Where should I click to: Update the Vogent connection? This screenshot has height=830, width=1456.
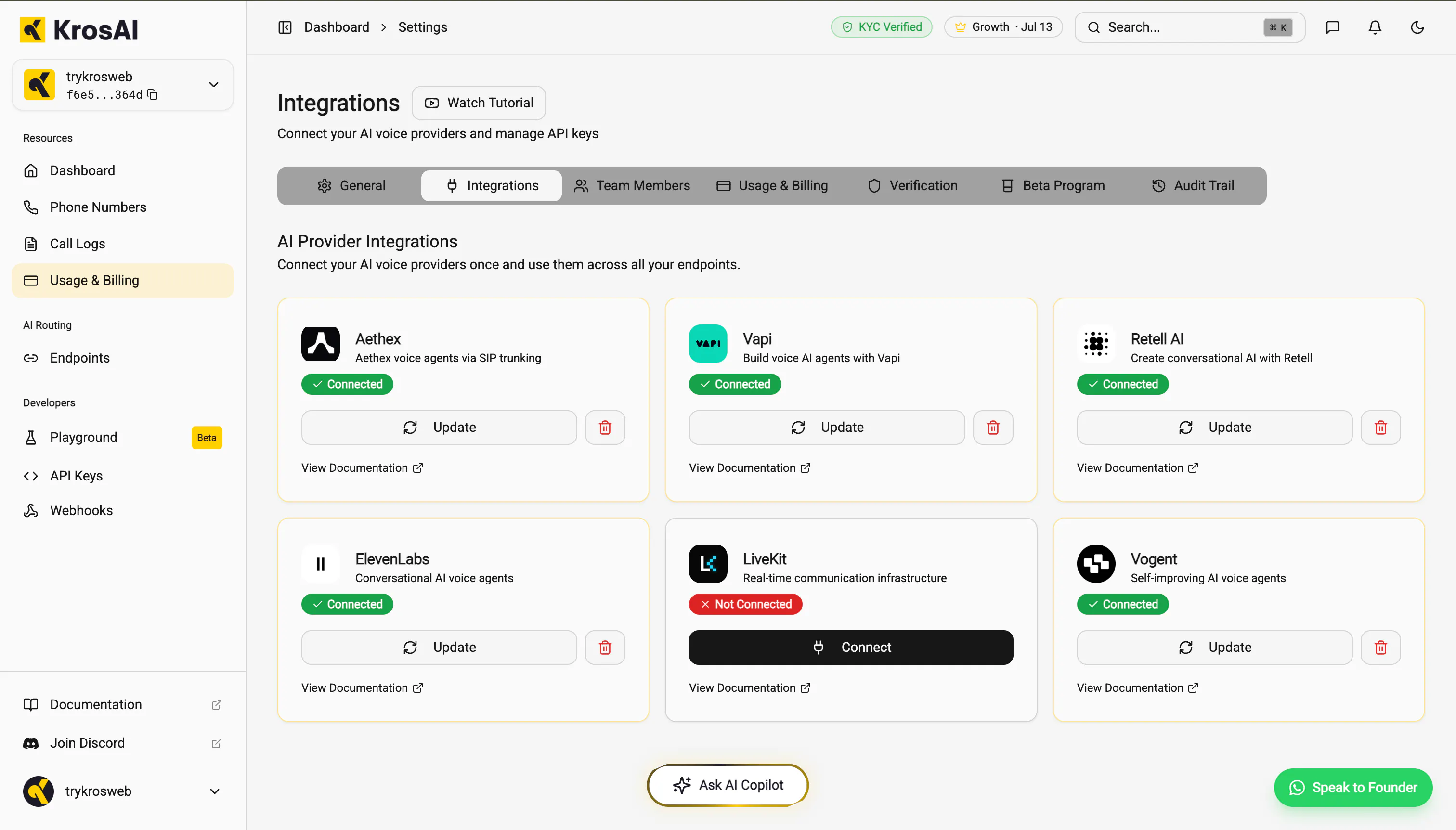pos(1214,648)
